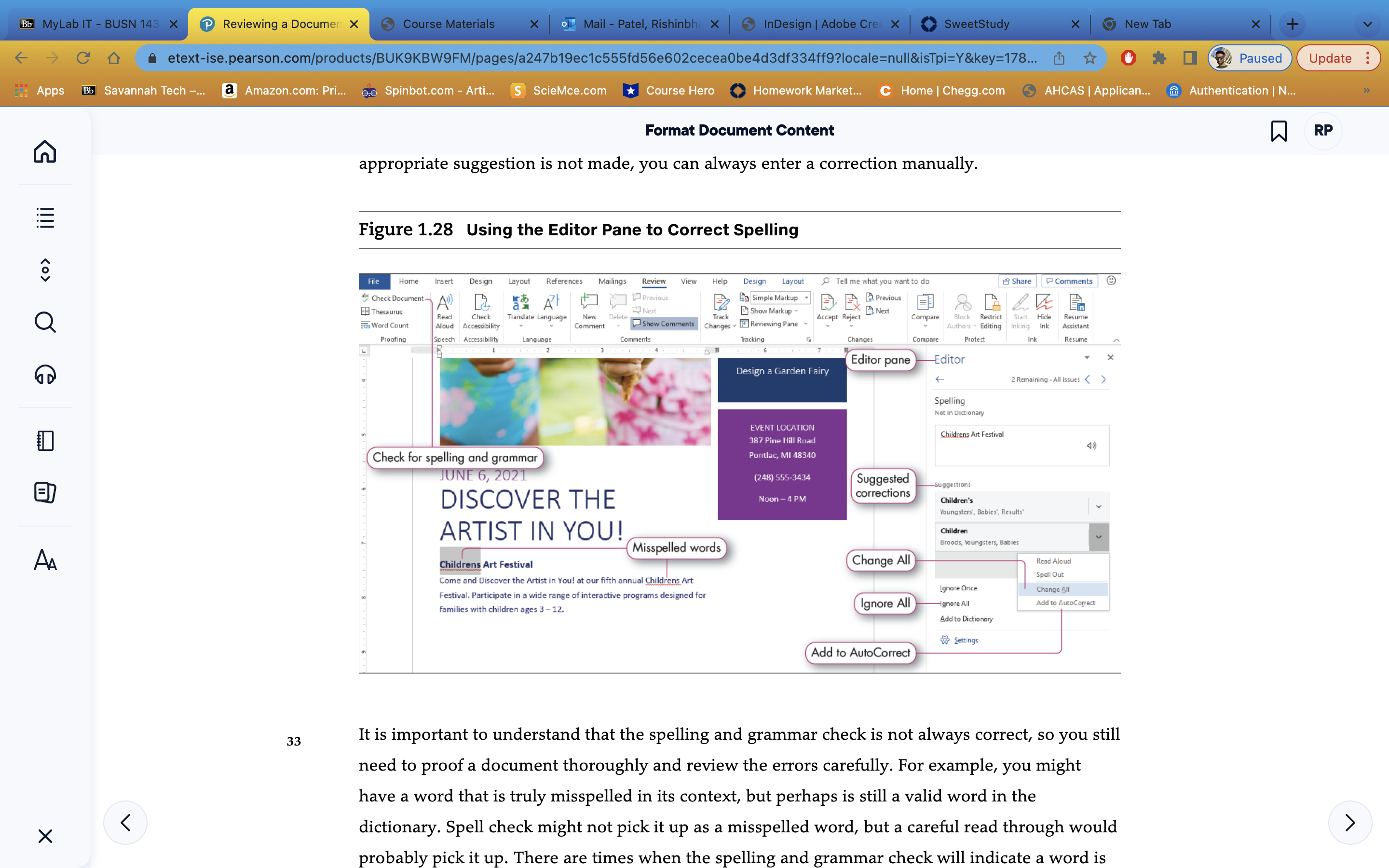Switch to the SweetStudy tab
The image size is (1389, 868).
coord(1000,24)
